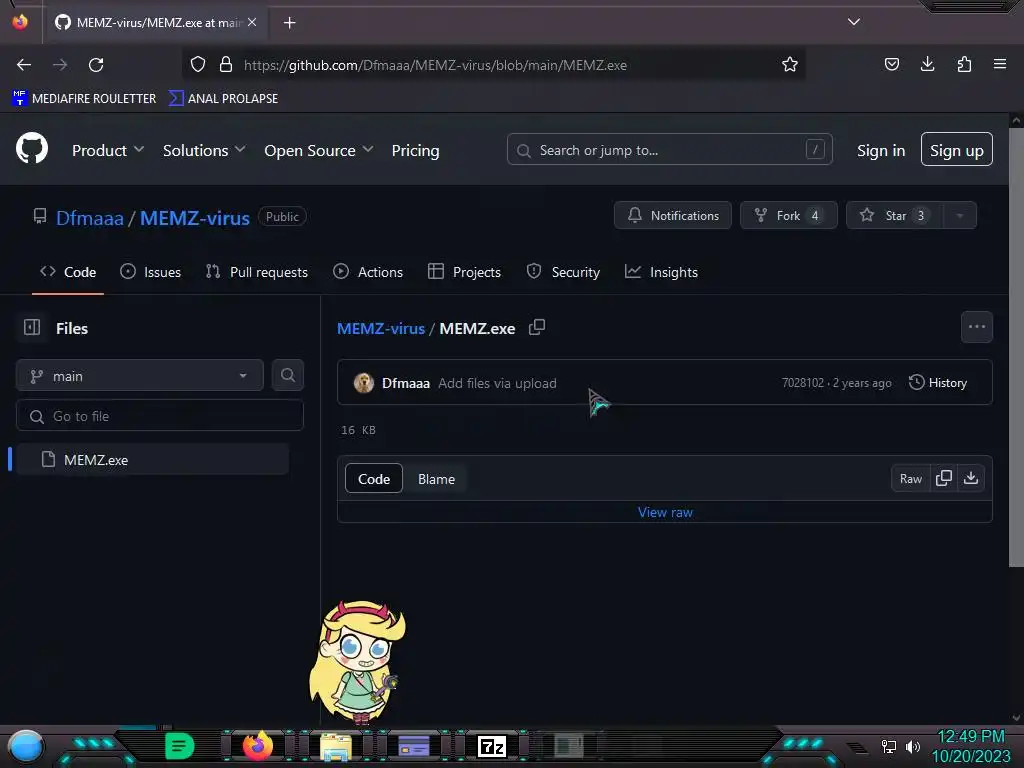Switch to the Projects tab
Screen dimensions: 1024x768
click(464, 272)
